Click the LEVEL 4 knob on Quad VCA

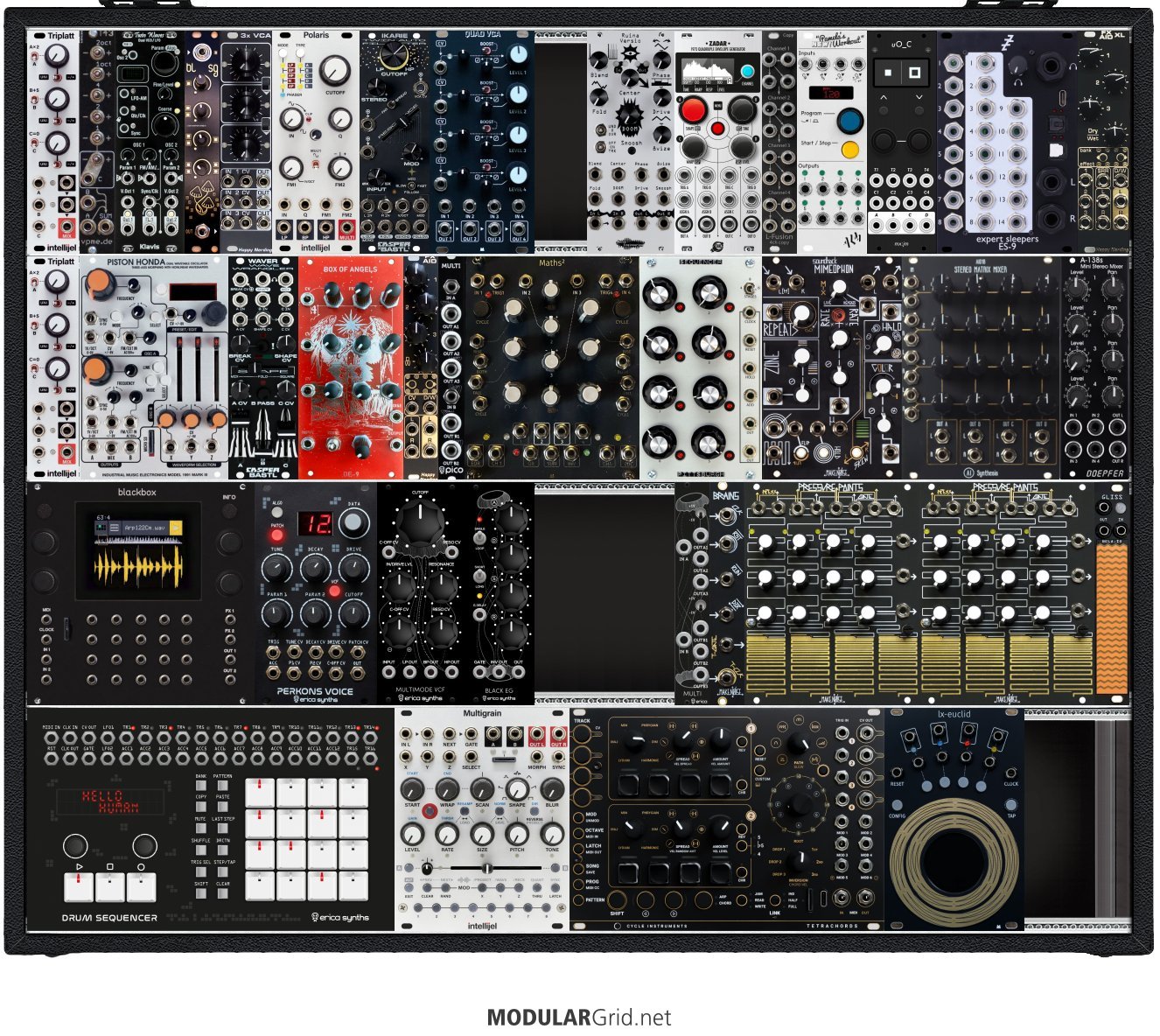[x=518, y=174]
